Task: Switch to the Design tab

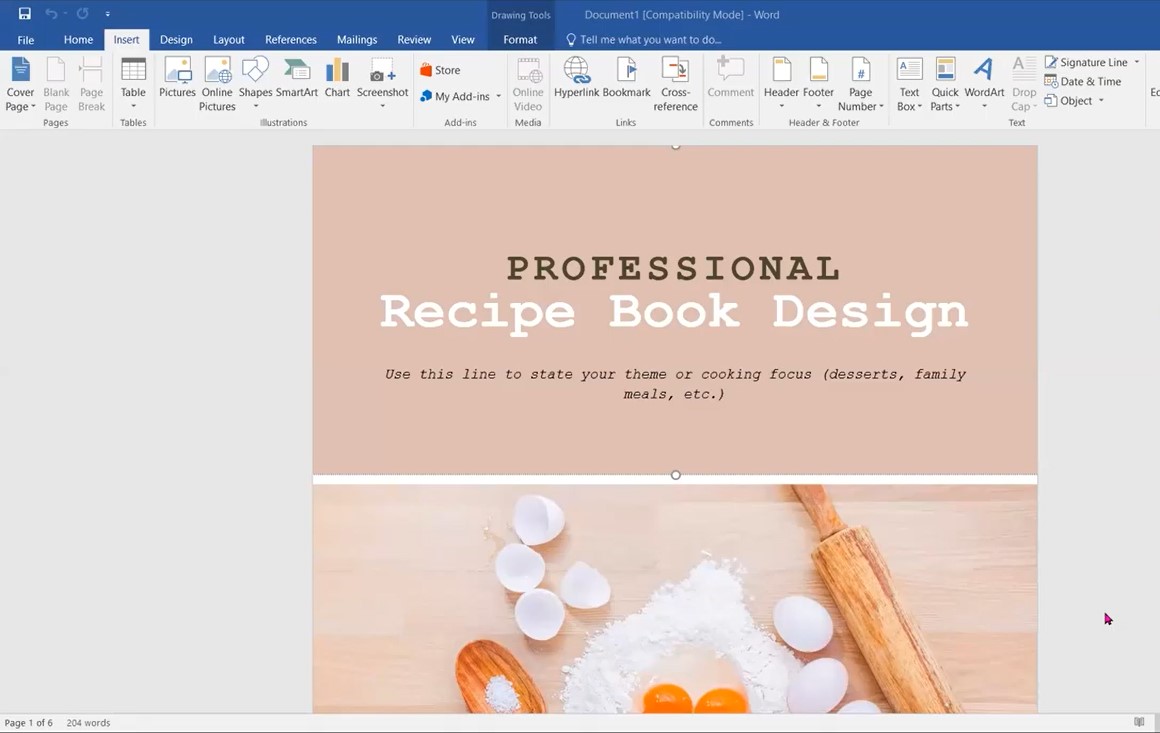Action: [176, 40]
